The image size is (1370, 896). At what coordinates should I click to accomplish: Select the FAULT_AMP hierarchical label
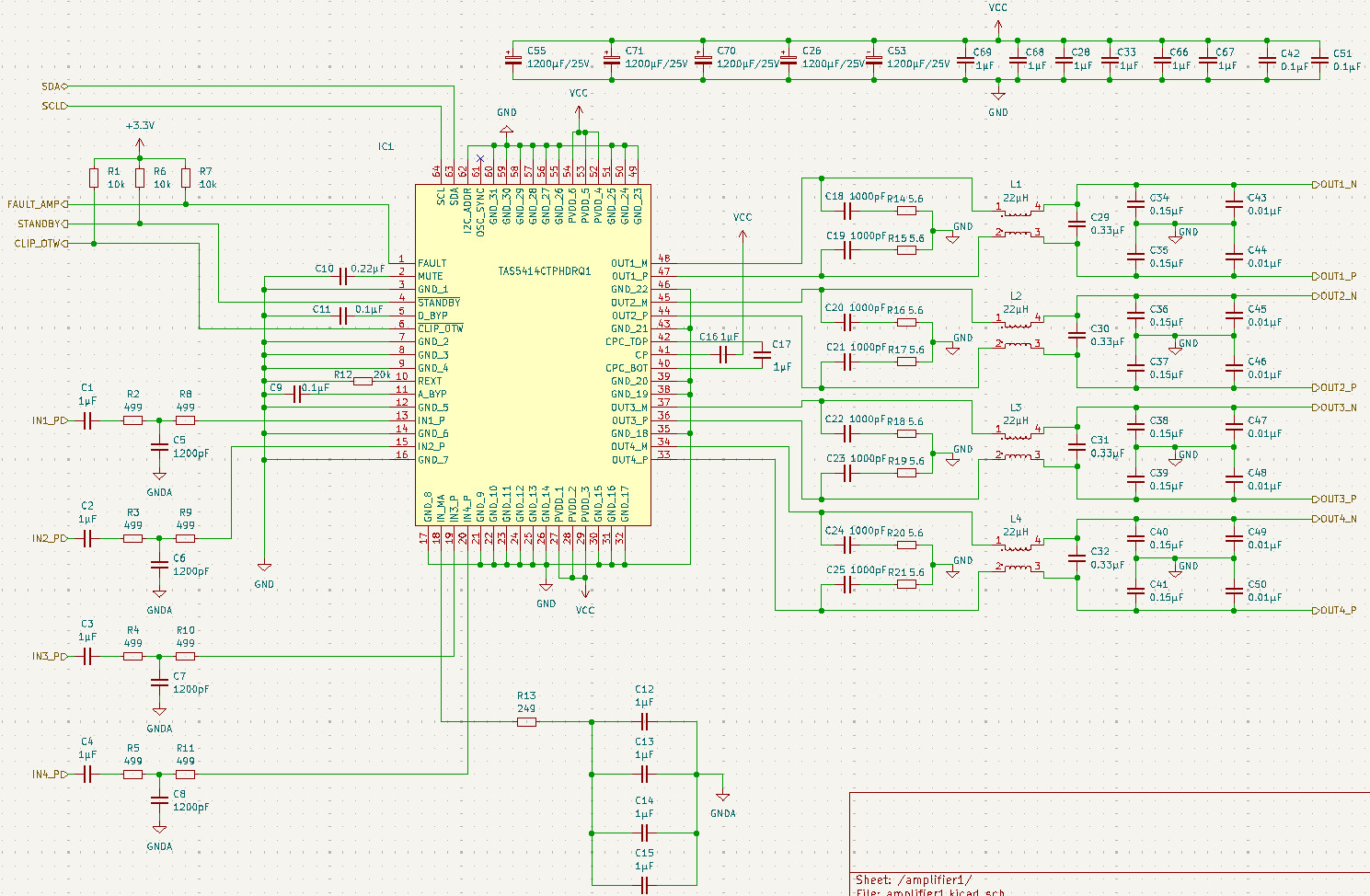coord(38,204)
